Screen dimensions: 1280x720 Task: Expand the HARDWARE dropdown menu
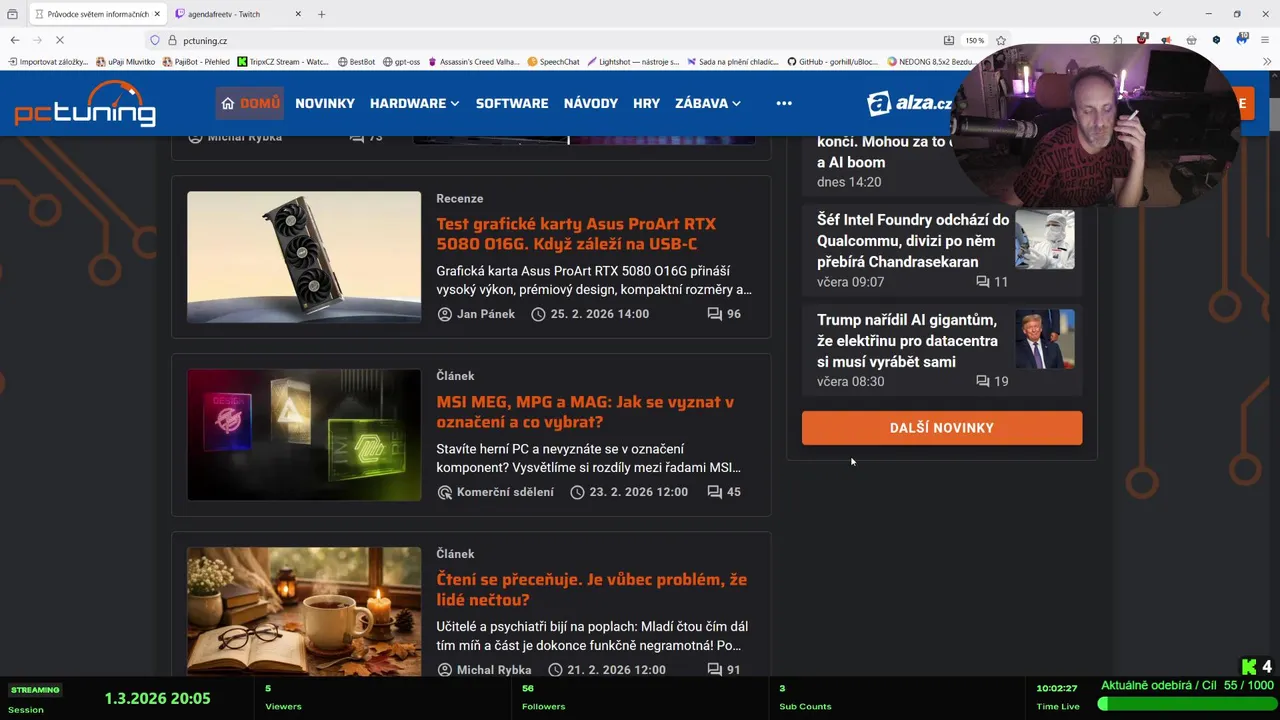414,103
